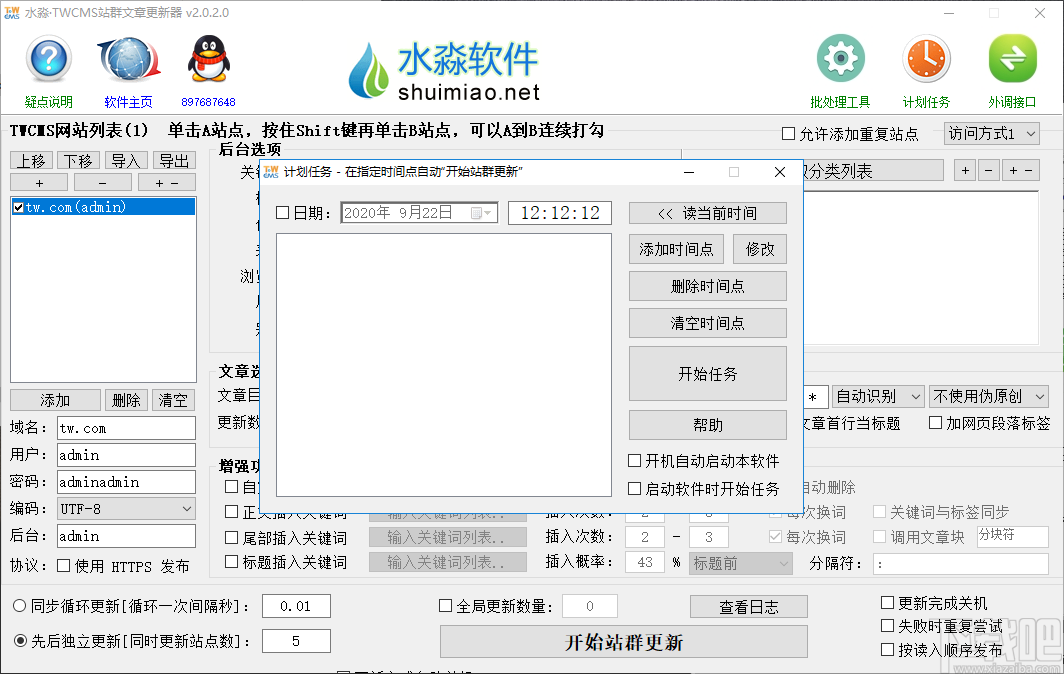Open 计划任务 using the clock icon
Screen dimensions: 1064x674
[x=926, y=58]
